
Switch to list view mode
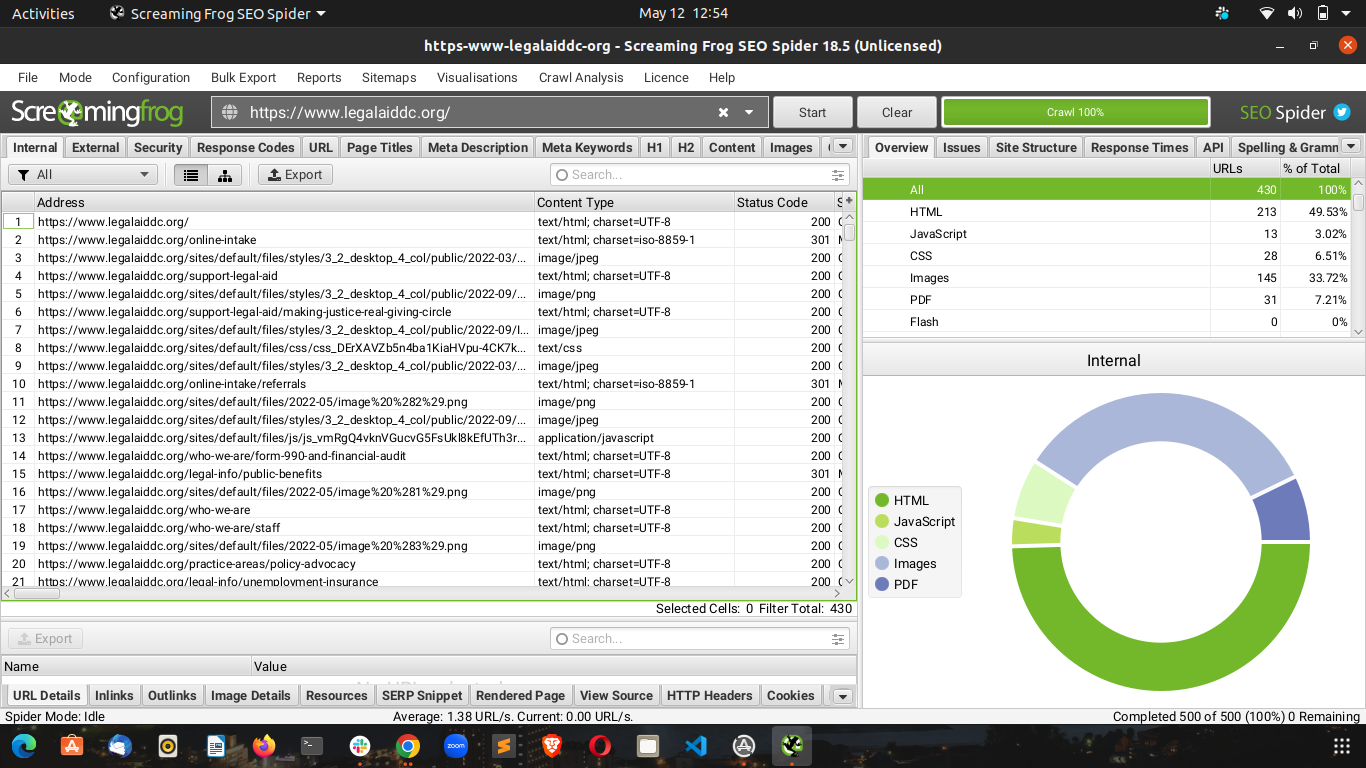pyautogui.click(x=191, y=175)
